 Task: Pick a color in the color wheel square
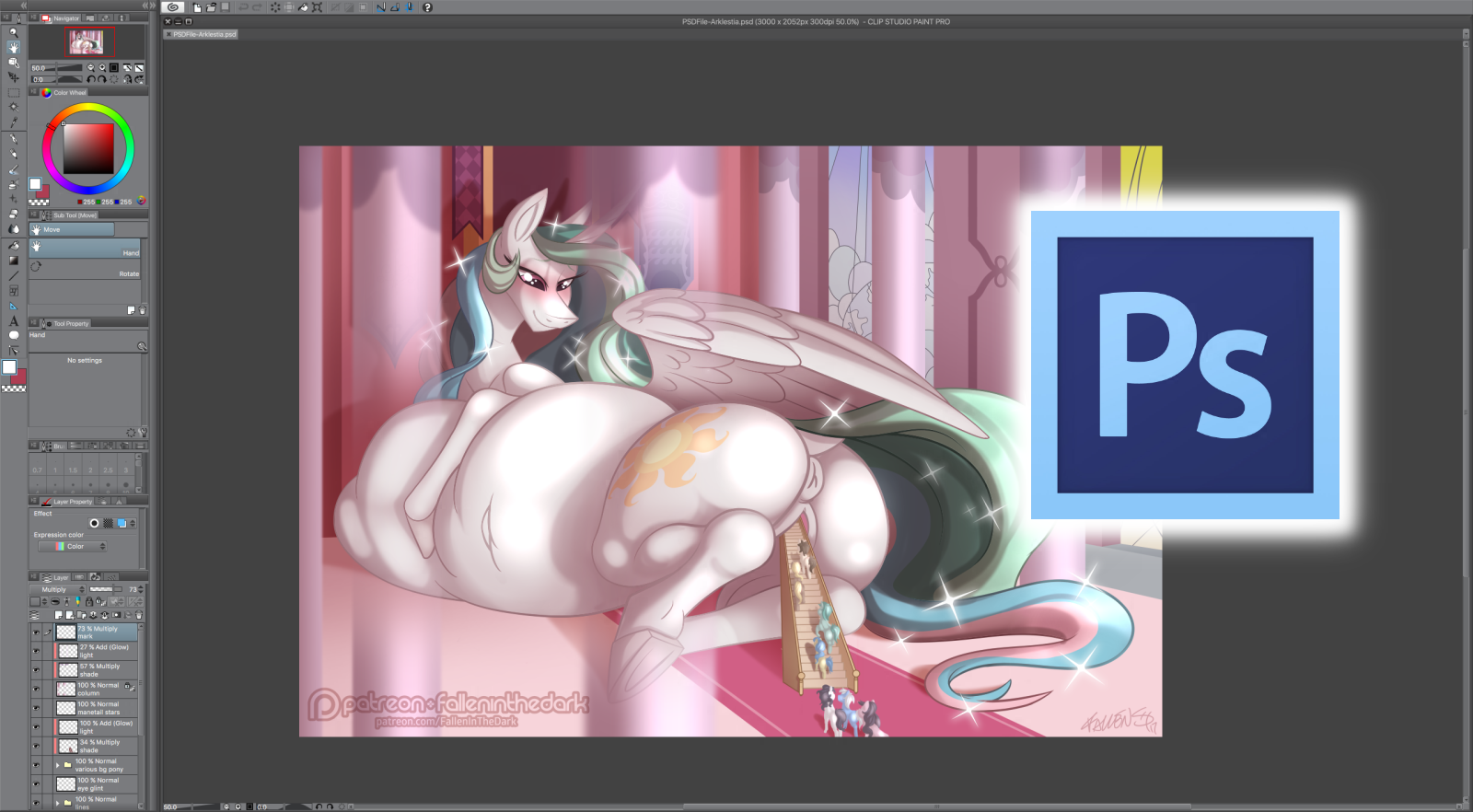click(x=88, y=148)
